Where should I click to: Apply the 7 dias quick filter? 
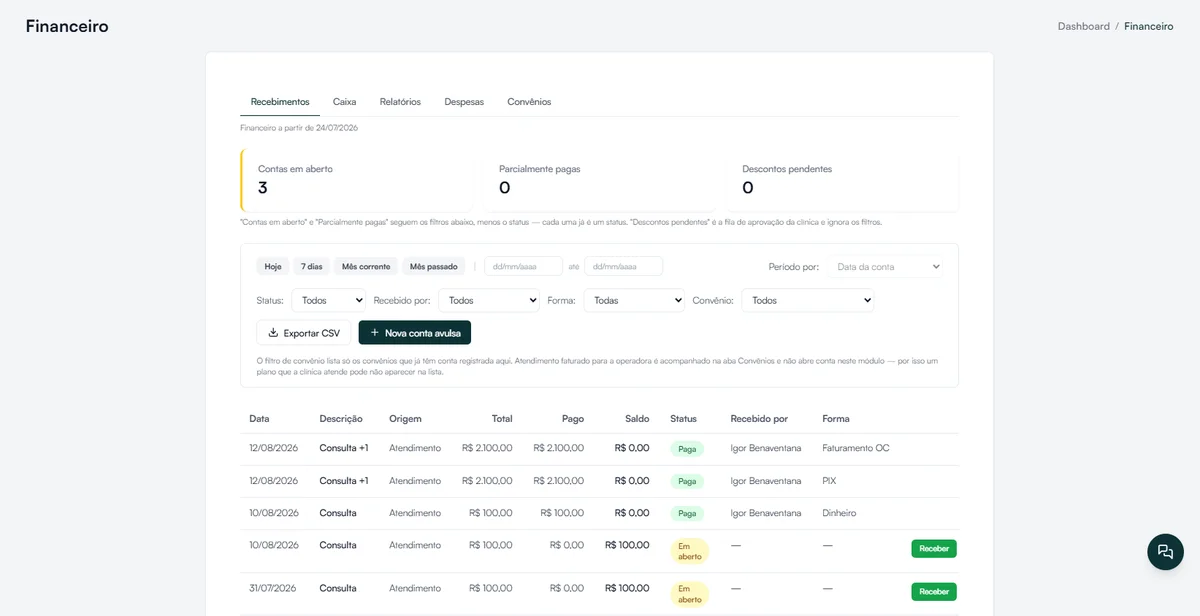point(312,267)
